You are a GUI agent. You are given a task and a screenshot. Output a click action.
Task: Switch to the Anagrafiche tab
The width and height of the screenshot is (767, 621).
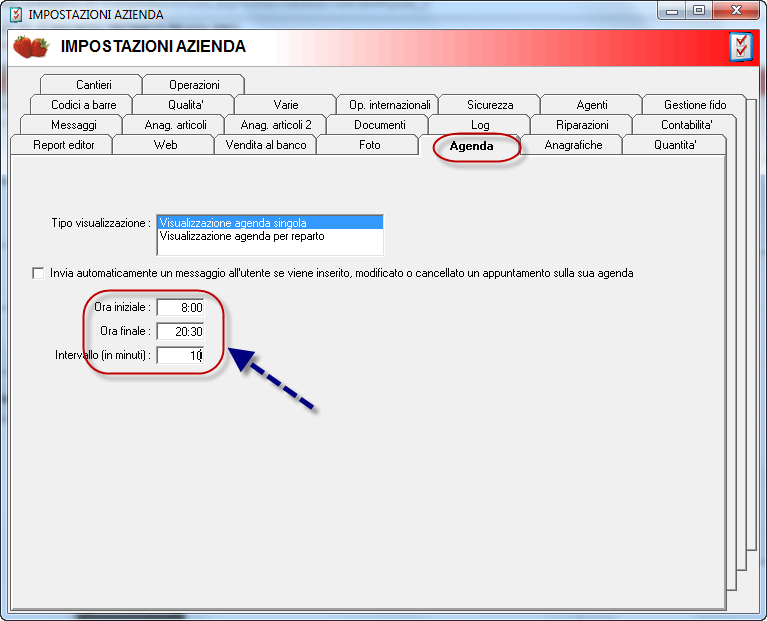click(x=572, y=145)
